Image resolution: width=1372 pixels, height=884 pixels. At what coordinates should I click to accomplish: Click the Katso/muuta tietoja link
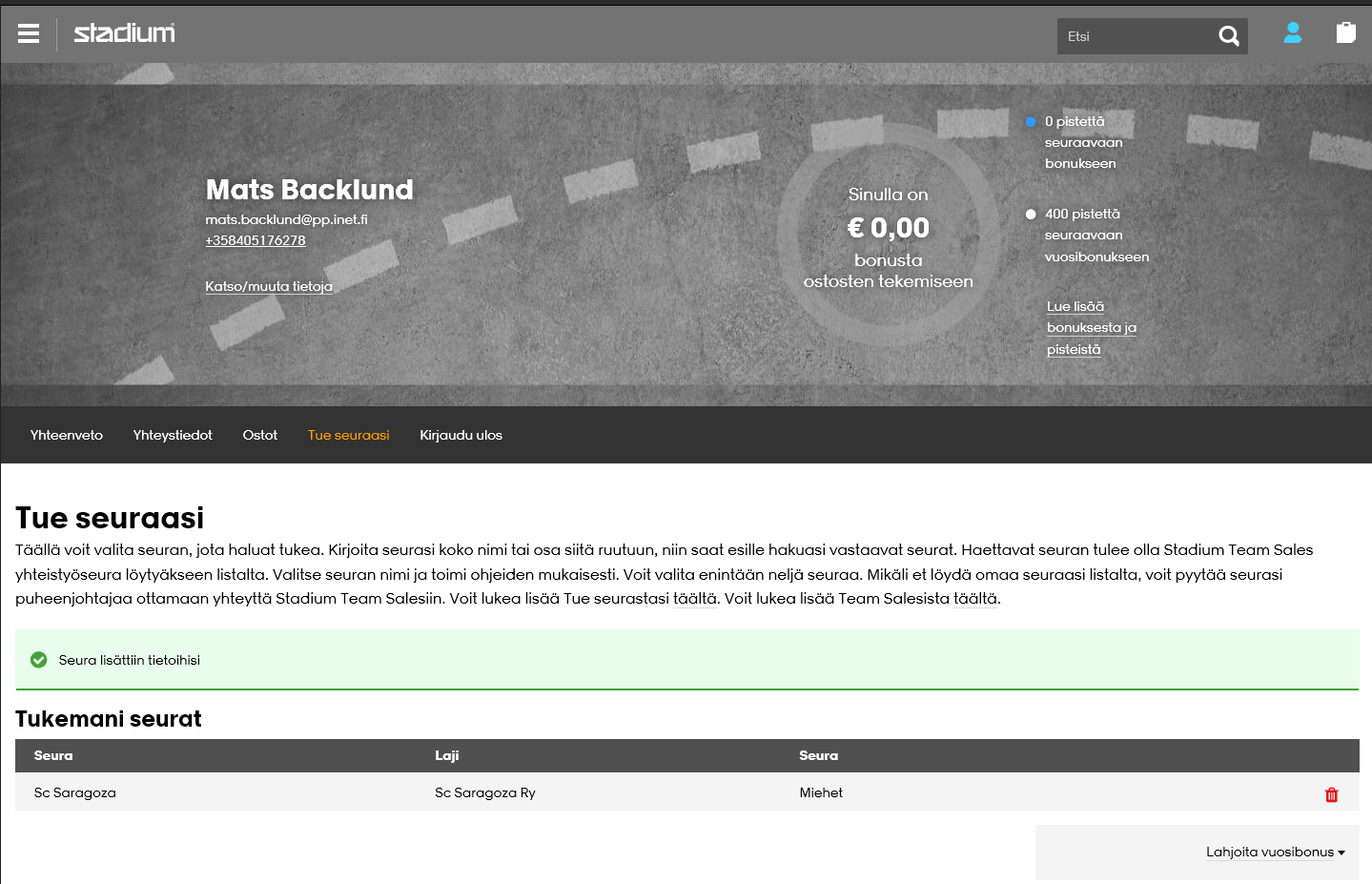coord(269,286)
